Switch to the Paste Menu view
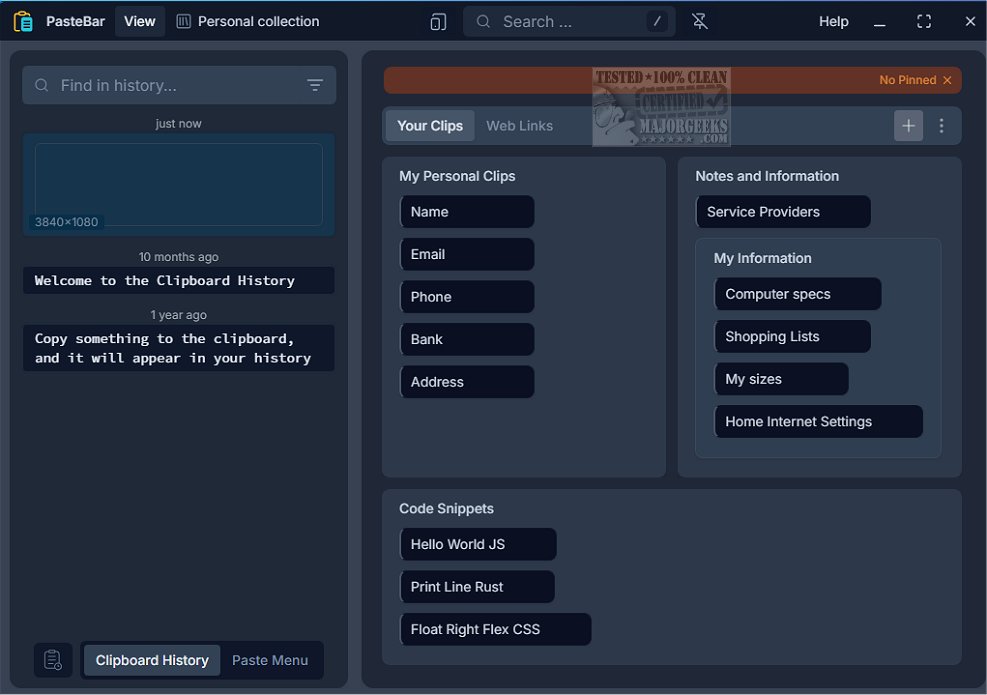 (x=270, y=660)
